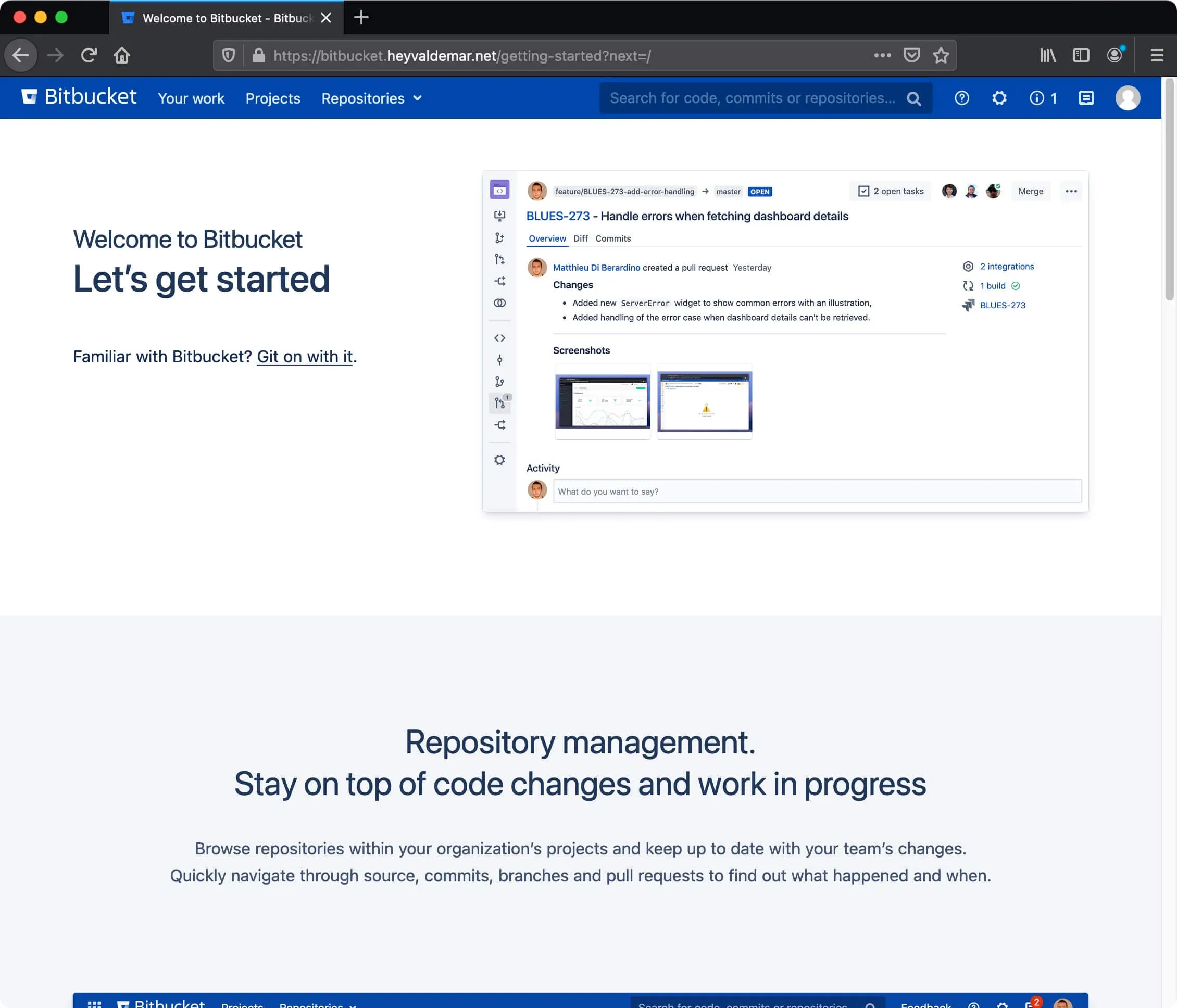
Task: Open Firefox library icon
Action: [1047, 55]
